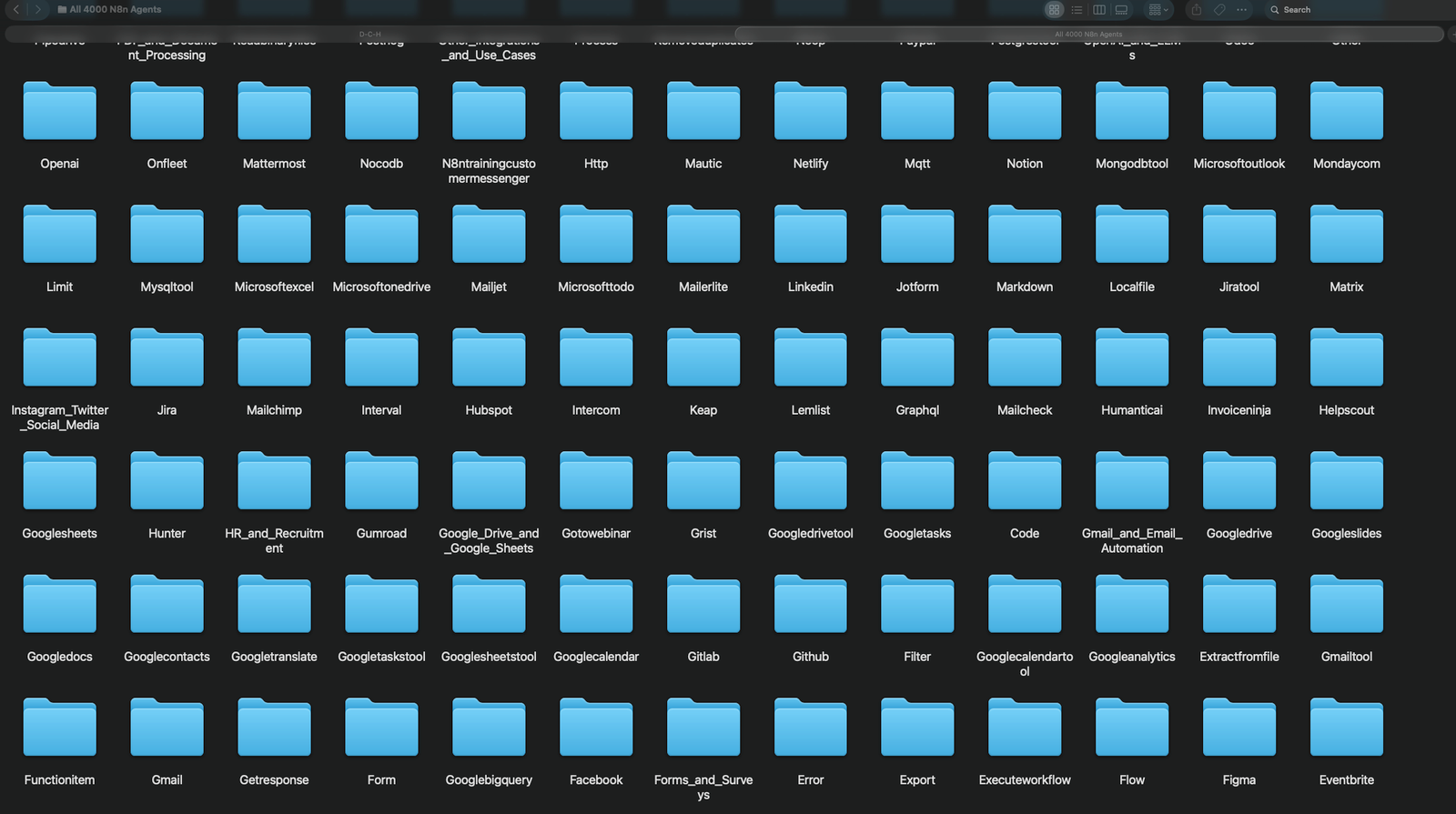Go forward with the forward arrow
This screenshot has width=1456, height=814.
click(37, 9)
